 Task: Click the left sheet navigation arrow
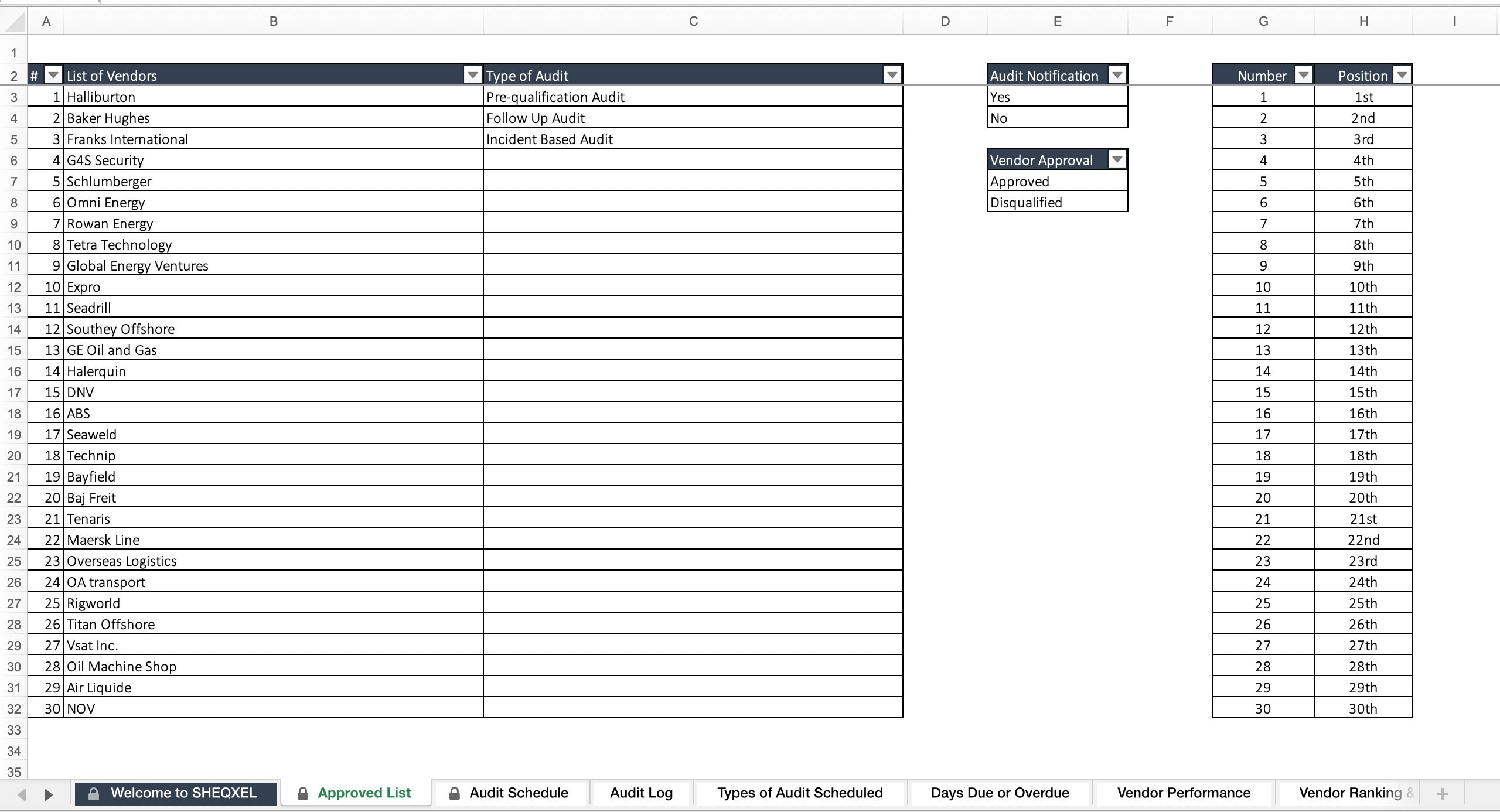coord(21,794)
